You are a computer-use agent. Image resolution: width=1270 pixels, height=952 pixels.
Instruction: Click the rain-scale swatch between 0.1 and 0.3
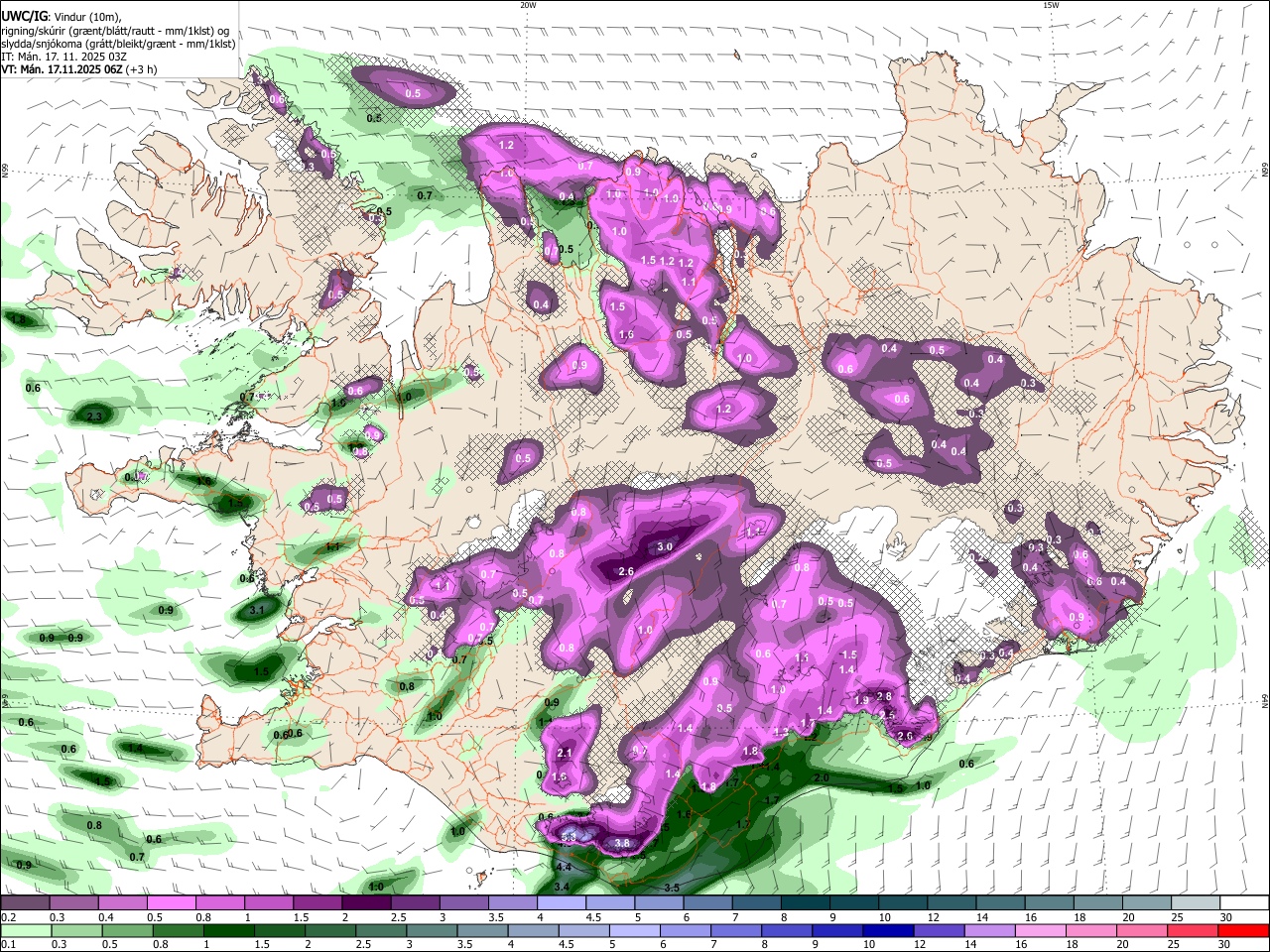(x=25, y=930)
